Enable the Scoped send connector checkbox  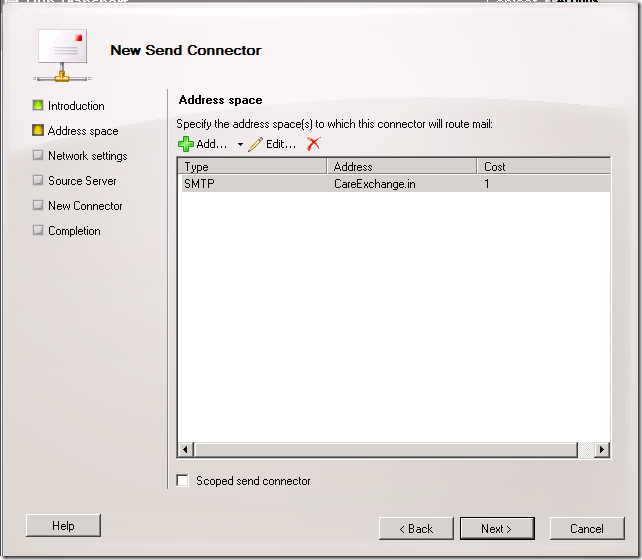coord(183,480)
